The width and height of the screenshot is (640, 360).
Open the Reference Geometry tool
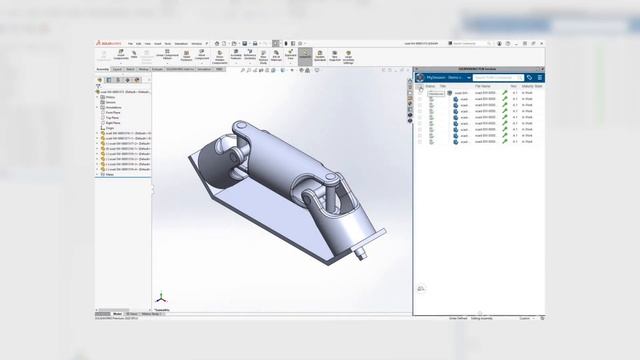click(250, 55)
